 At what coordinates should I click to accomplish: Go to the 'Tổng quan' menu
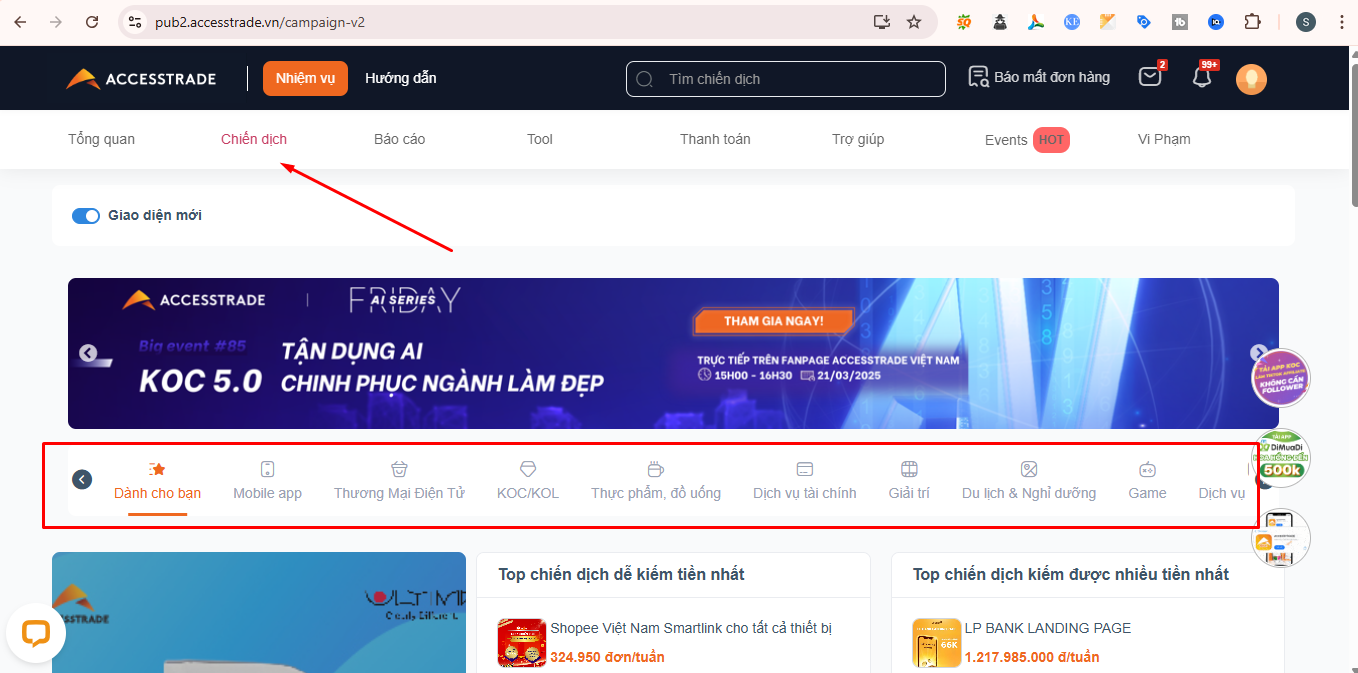pos(101,139)
